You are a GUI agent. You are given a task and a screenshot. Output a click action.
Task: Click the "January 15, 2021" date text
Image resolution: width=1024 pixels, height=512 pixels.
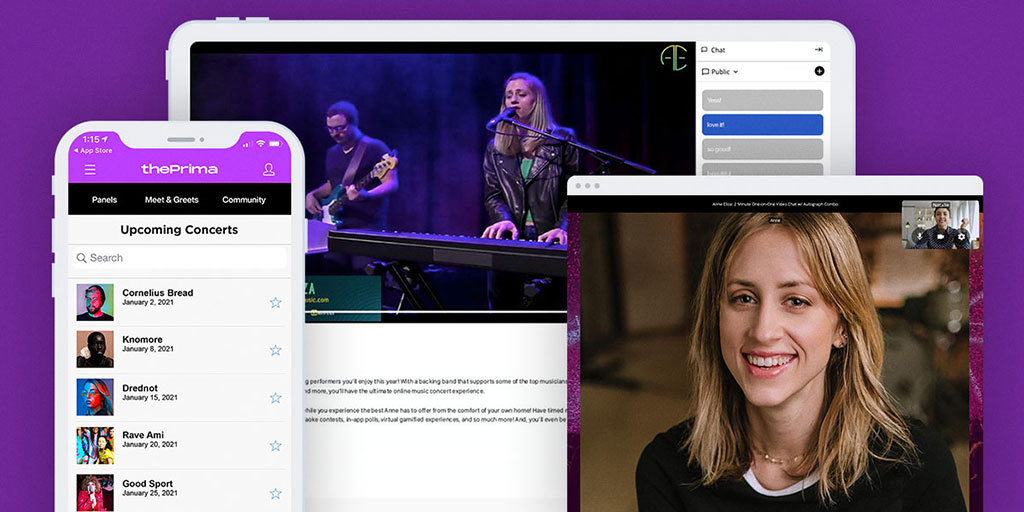(150, 397)
